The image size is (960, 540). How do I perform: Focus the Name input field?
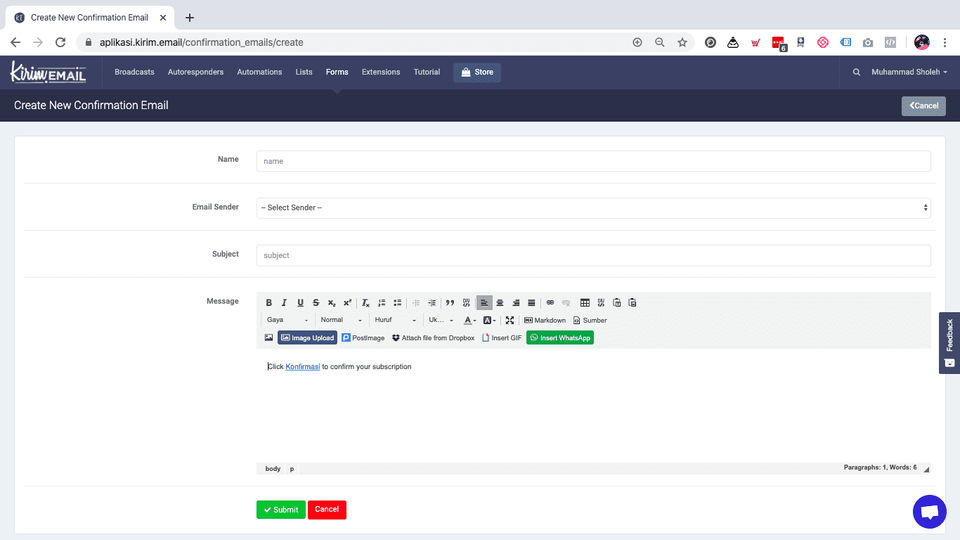593,161
